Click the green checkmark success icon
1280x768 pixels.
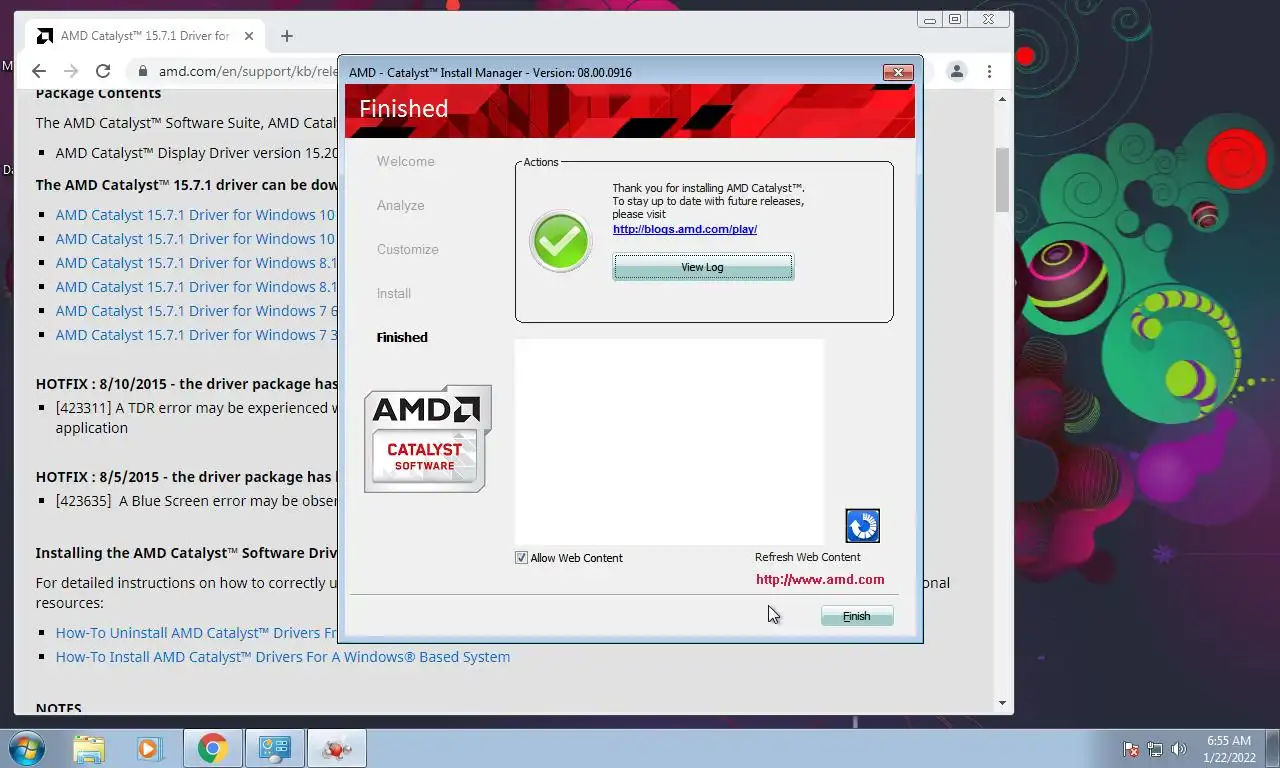[x=561, y=241]
